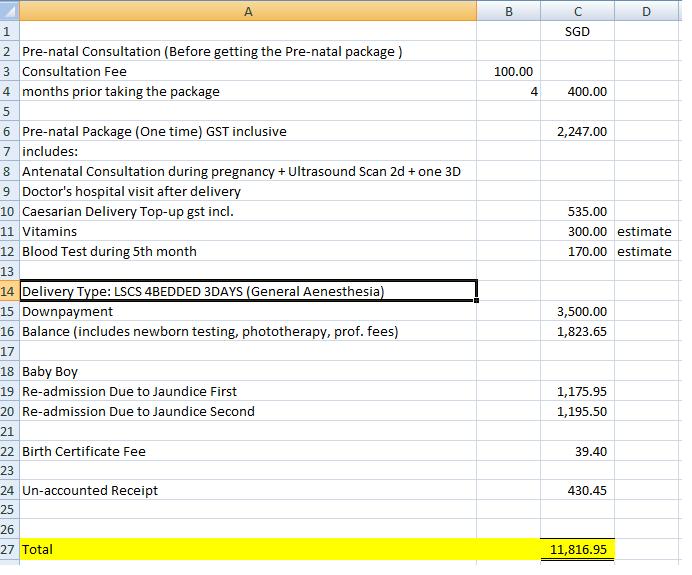Select the Consultation Fee label cell
This screenshot has height=575, width=692.
click(248, 71)
